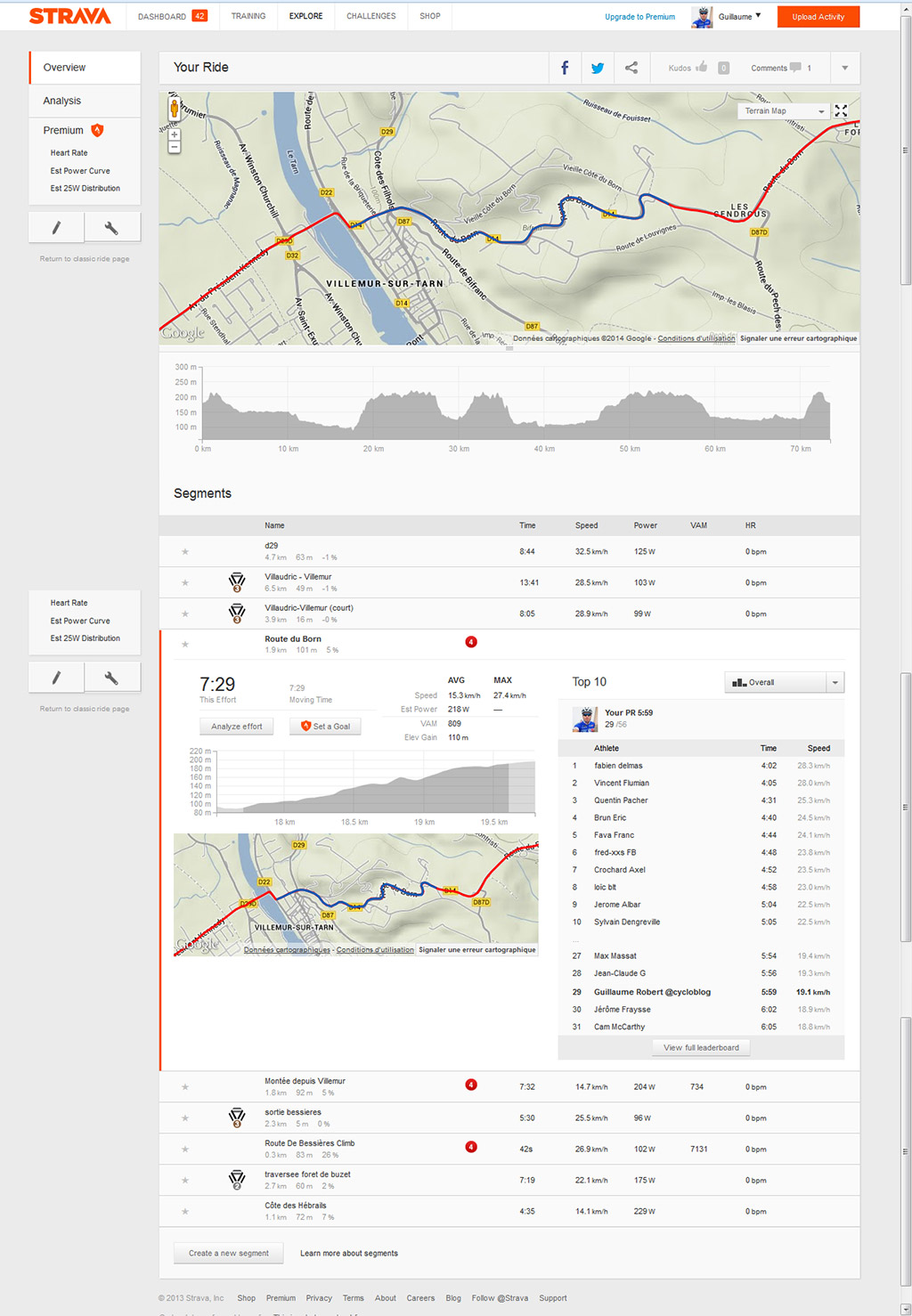912x1316 pixels.
Task: Click Upload Activity button
Action: point(818,17)
